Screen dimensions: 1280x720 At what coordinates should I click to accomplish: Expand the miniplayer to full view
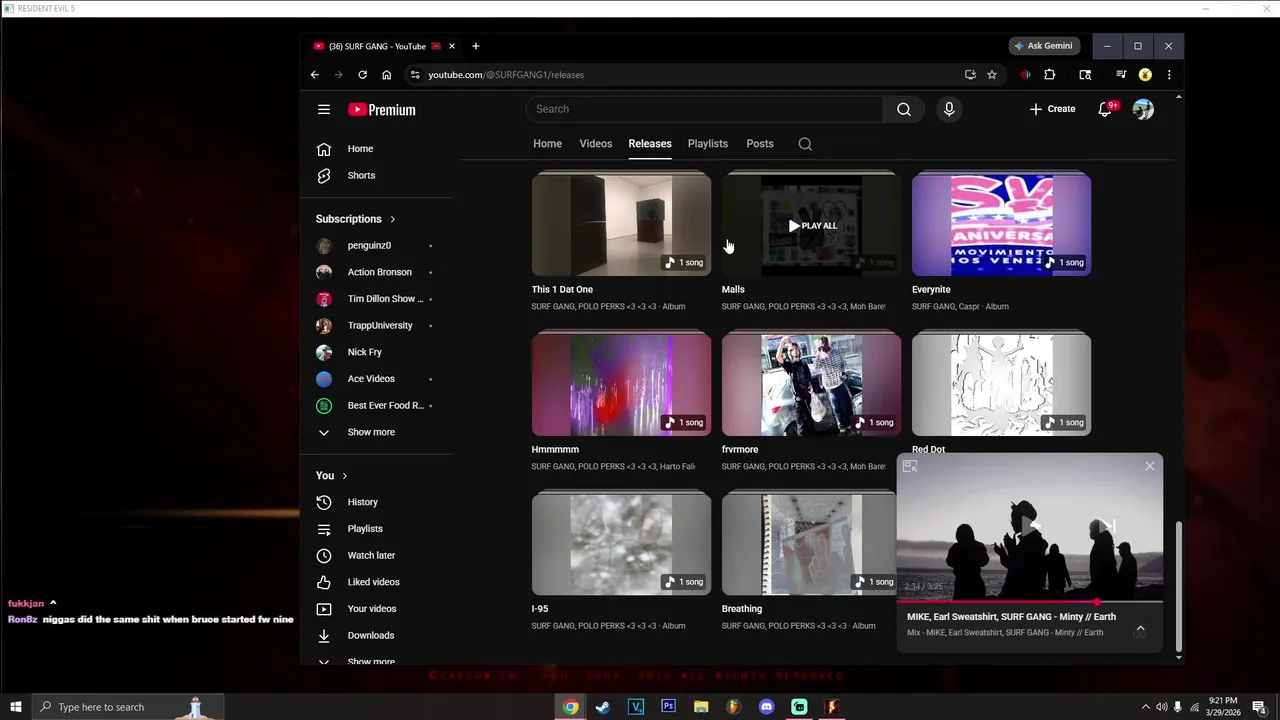pos(910,466)
